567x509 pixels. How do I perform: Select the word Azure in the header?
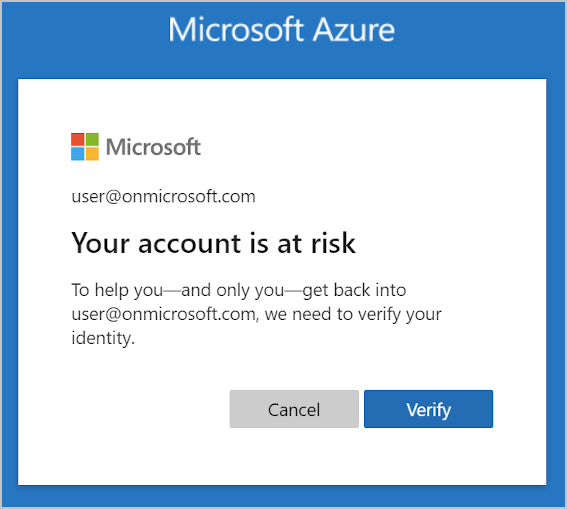[x=353, y=30]
